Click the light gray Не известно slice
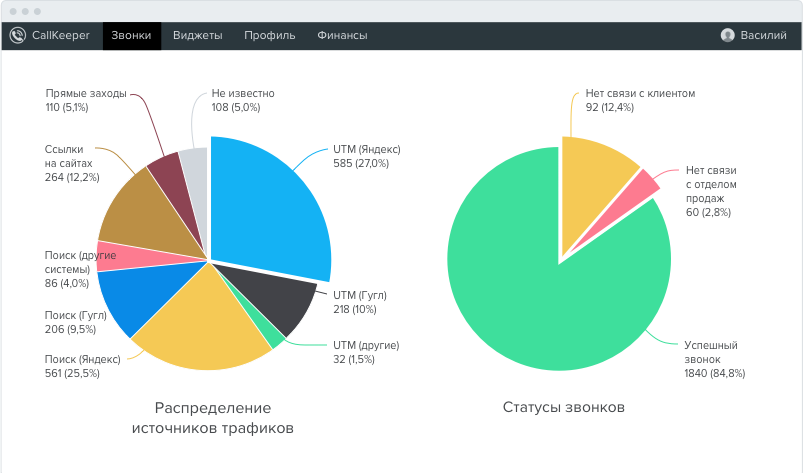This screenshot has width=803, height=473. [194, 165]
